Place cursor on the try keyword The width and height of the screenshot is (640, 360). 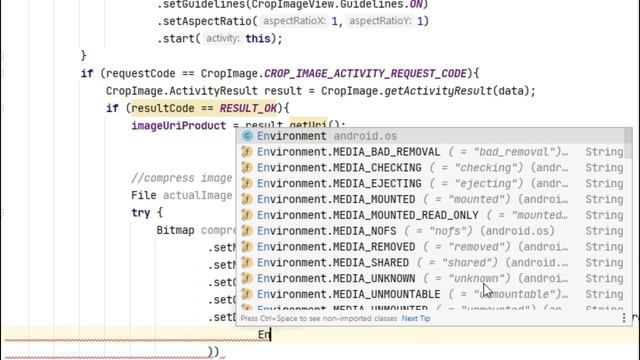pyautogui.click(x=140, y=213)
